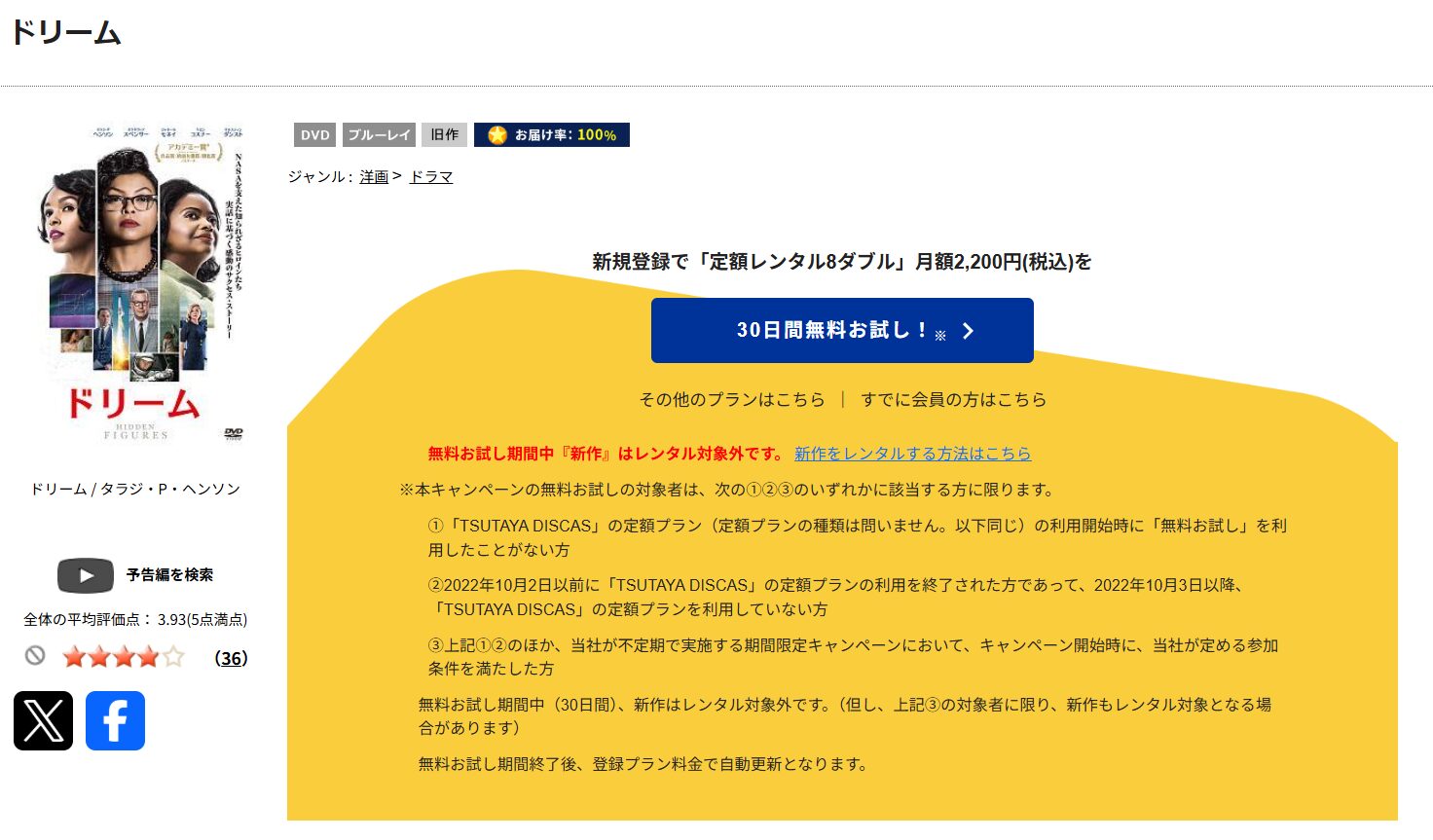Start the 30日間無料お試し trial
Image resolution: width=1433 pixels, height=840 pixels.
(842, 330)
